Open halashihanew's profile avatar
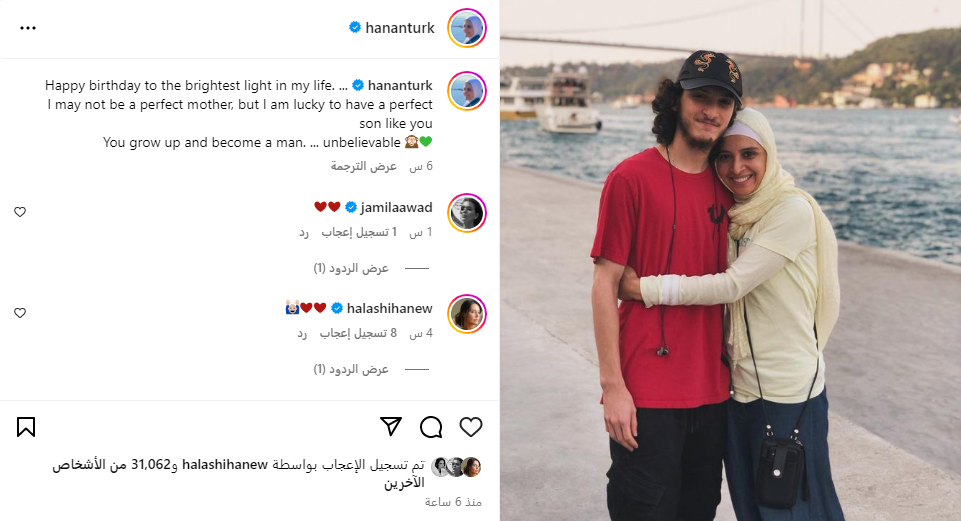This screenshot has width=961, height=521. pos(467,314)
